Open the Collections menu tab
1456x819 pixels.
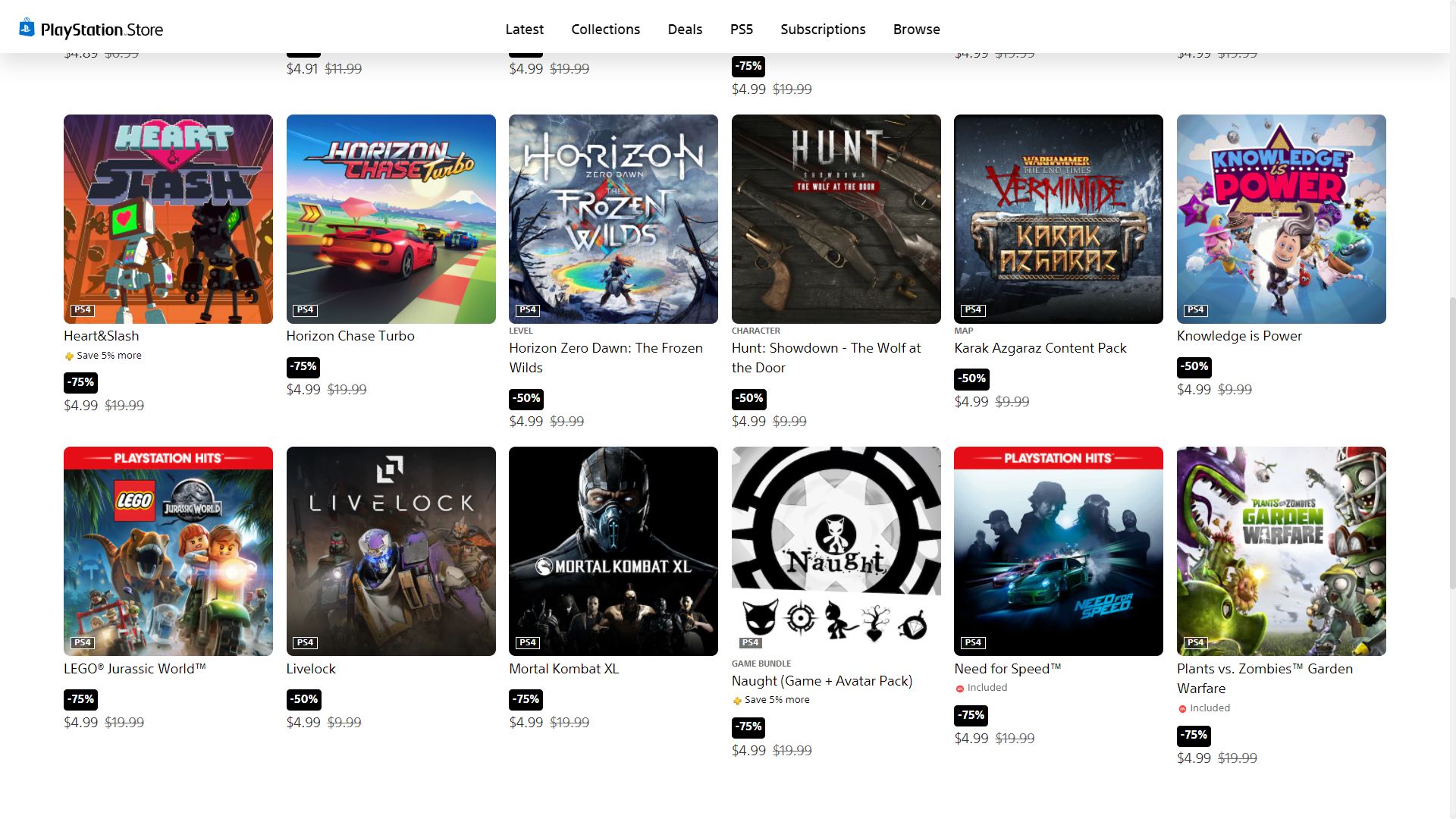(x=606, y=30)
